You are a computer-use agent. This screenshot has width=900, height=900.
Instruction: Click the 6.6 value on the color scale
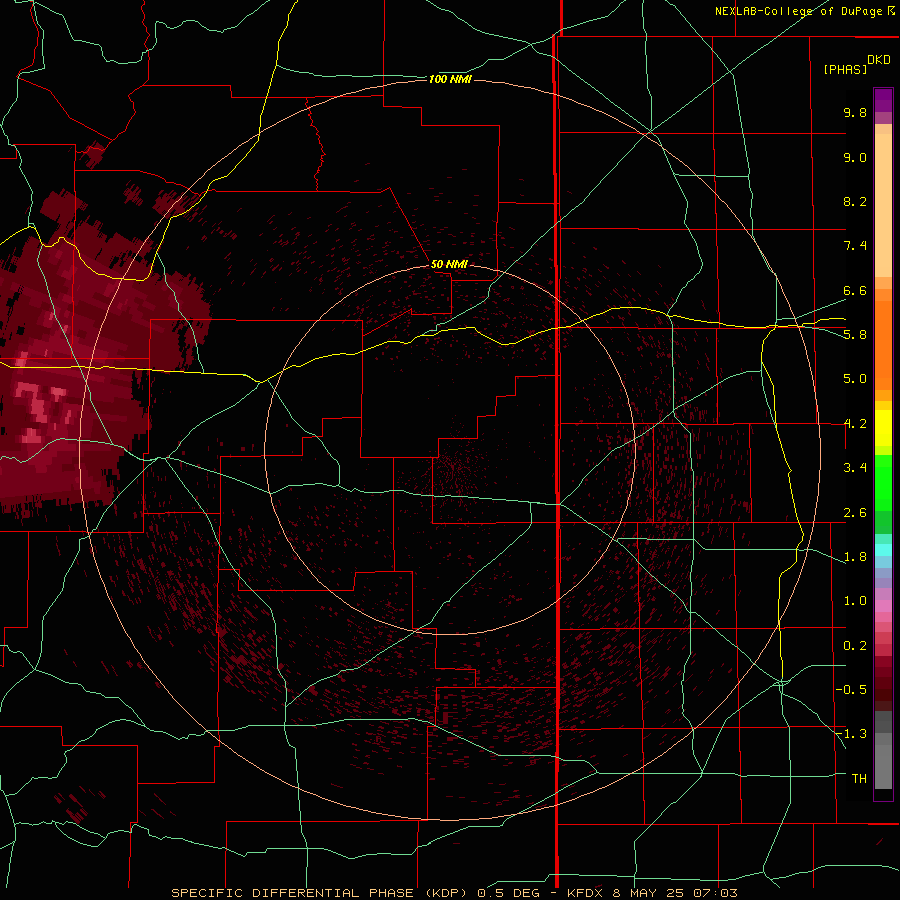click(855, 290)
